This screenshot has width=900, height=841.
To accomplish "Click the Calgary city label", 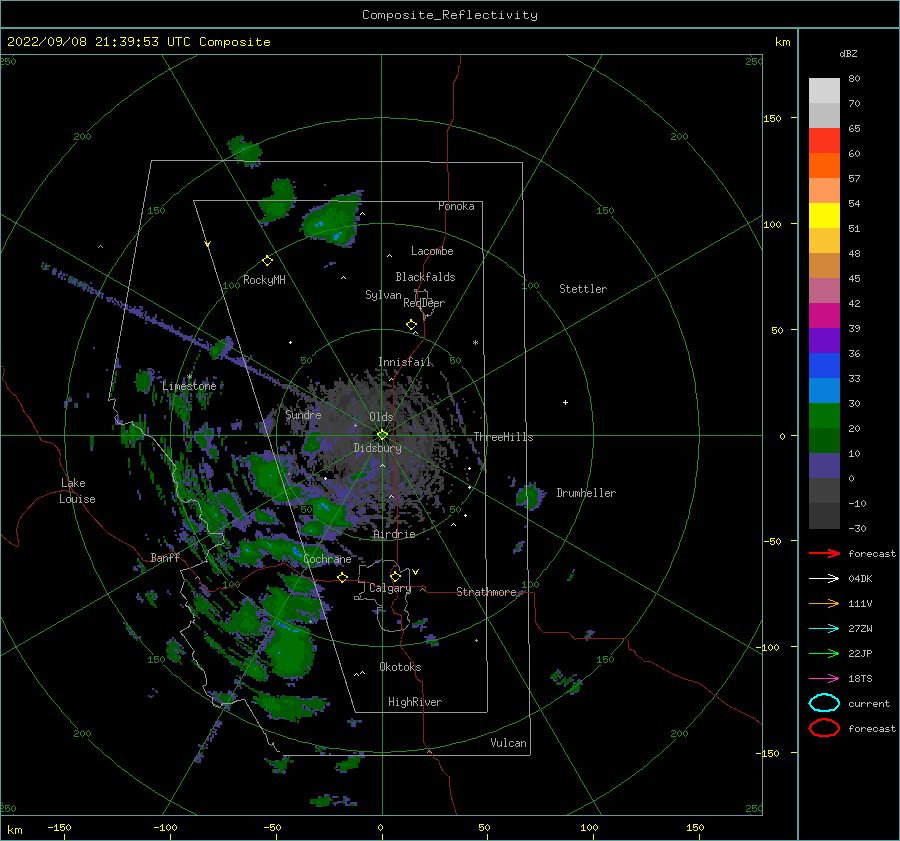I will coord(390,588).
